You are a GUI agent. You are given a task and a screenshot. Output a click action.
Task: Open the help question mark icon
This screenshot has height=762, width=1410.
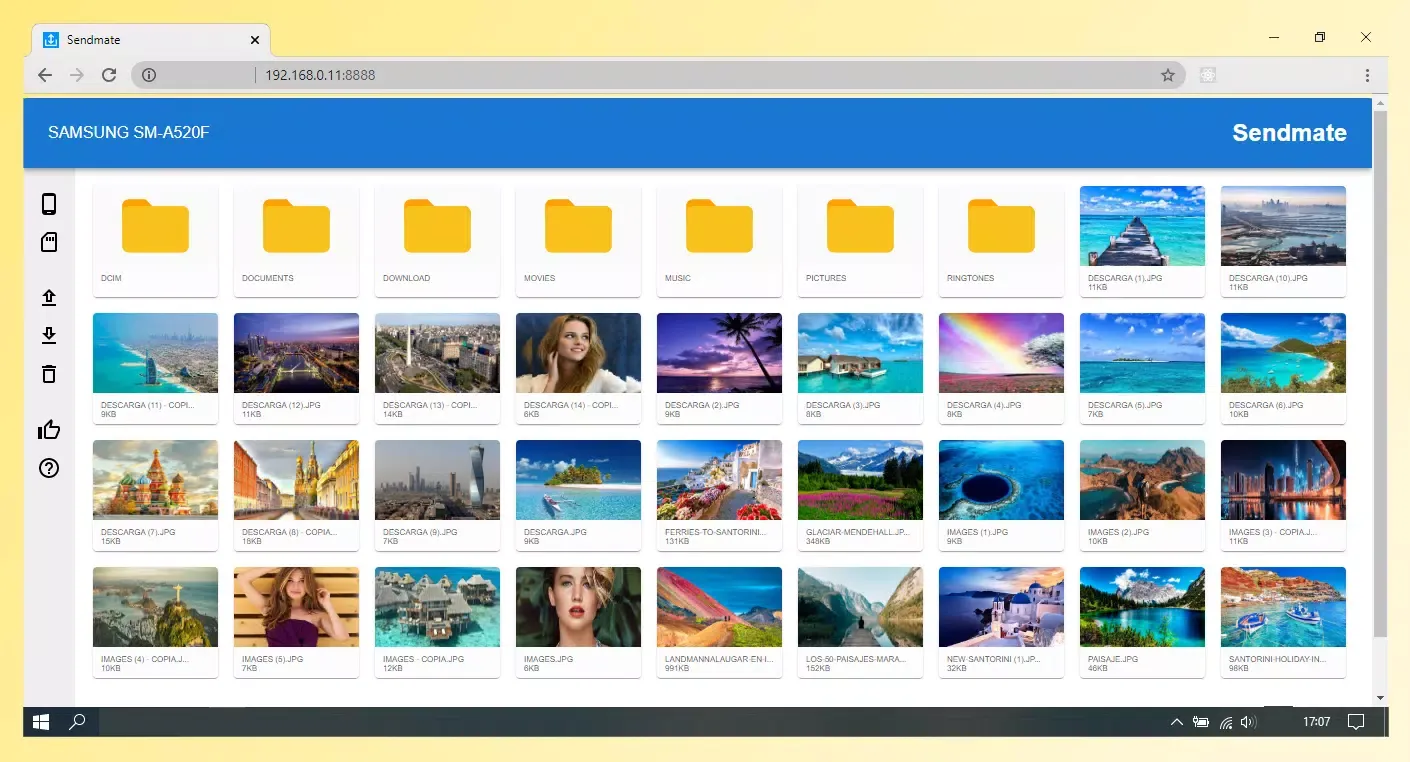(48, 468)
